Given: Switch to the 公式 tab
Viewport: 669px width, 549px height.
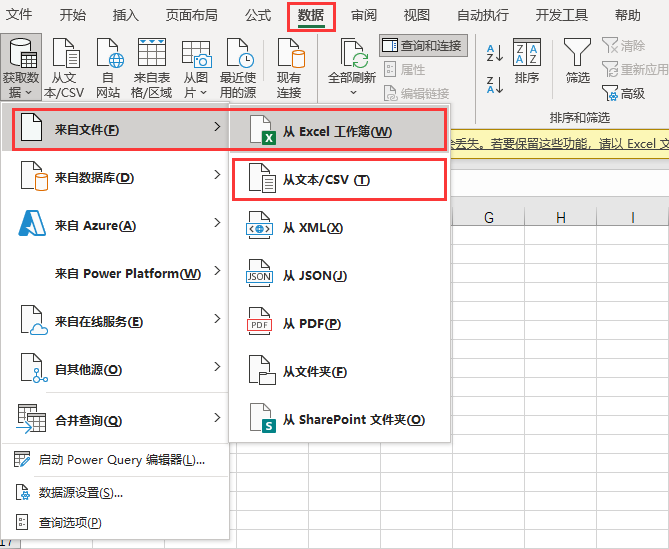Looking at the screenshot, I should coord(258,15).
